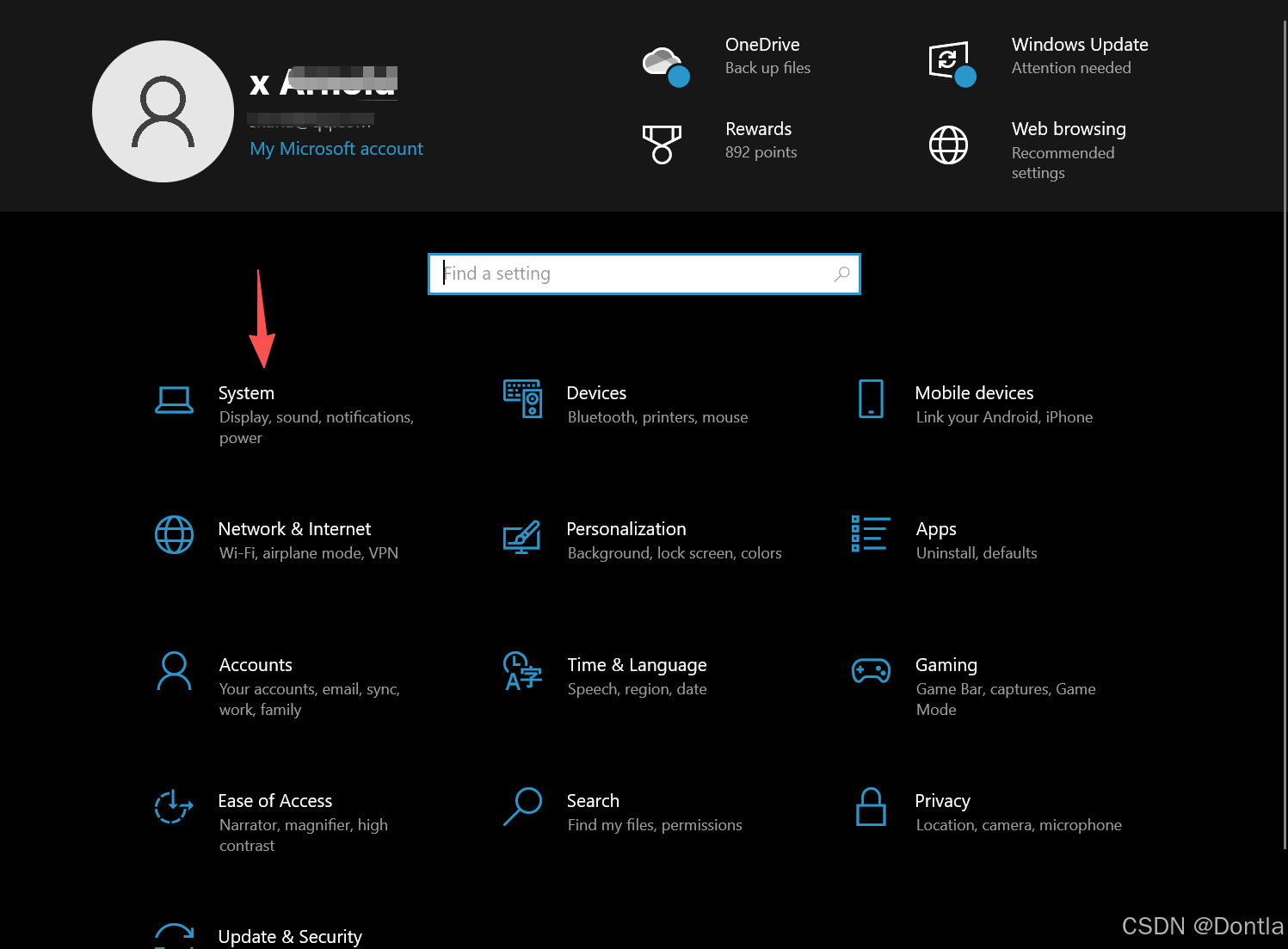Open the My Microsoft account link

coord(336,149)
